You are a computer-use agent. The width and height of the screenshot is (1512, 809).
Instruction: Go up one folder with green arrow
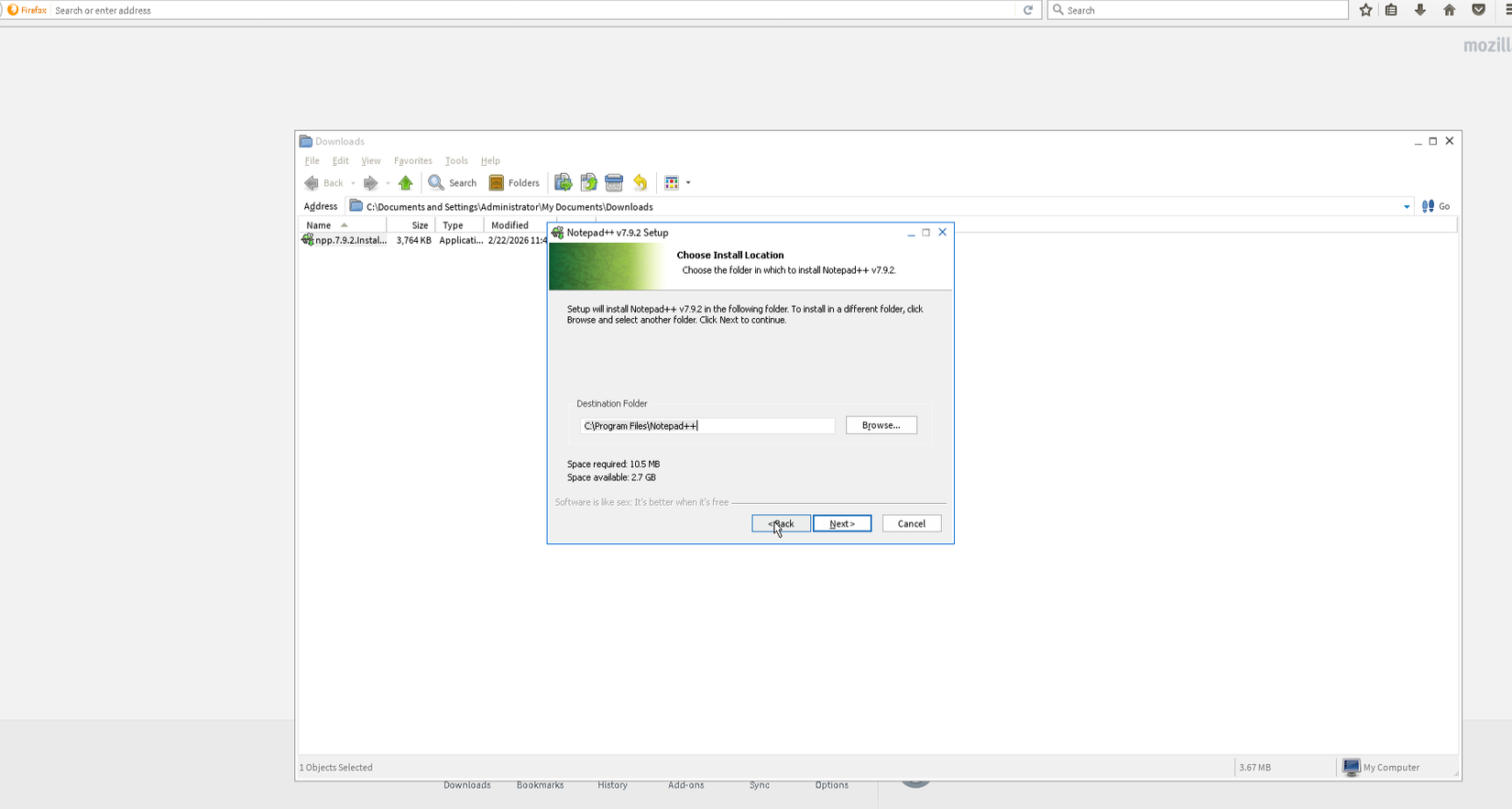click(x=406, y=183)
